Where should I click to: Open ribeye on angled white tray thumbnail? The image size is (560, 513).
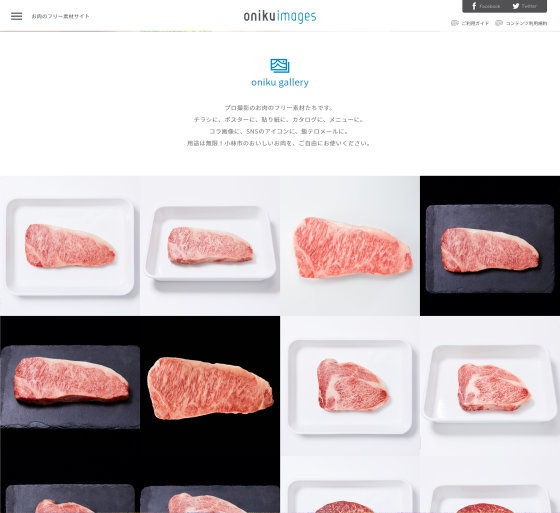[x=490, y=386]
